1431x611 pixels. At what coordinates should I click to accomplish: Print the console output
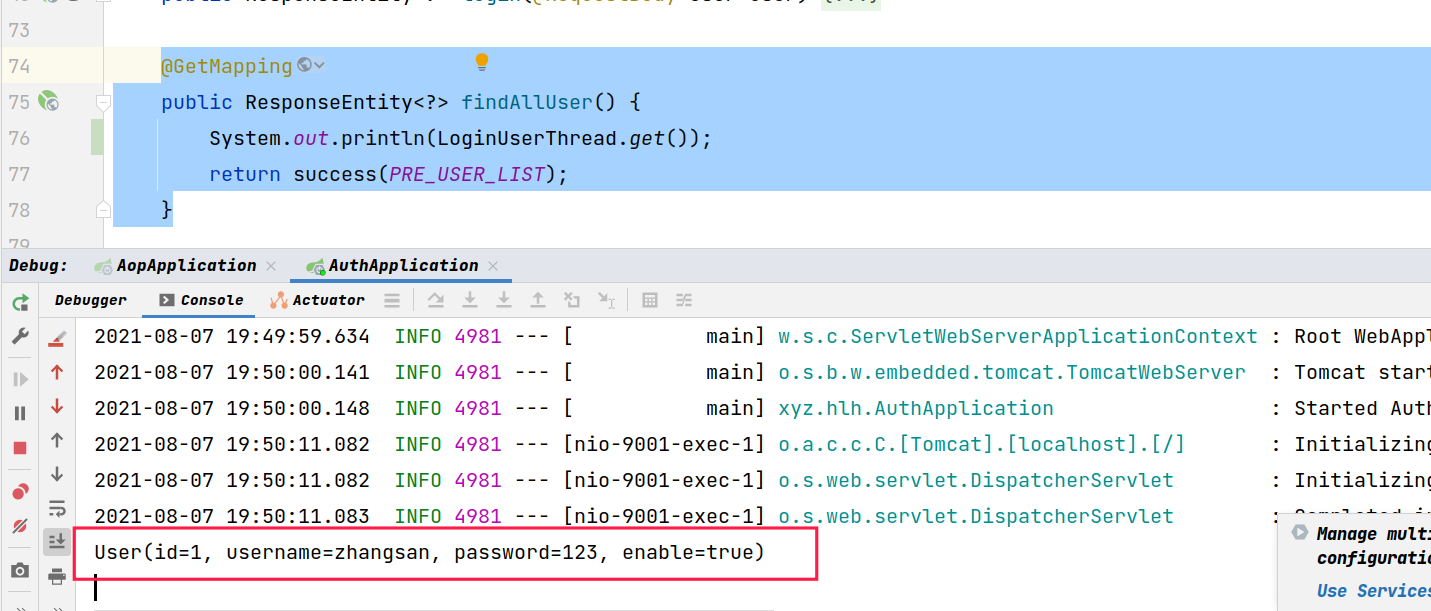click(57, 576)
